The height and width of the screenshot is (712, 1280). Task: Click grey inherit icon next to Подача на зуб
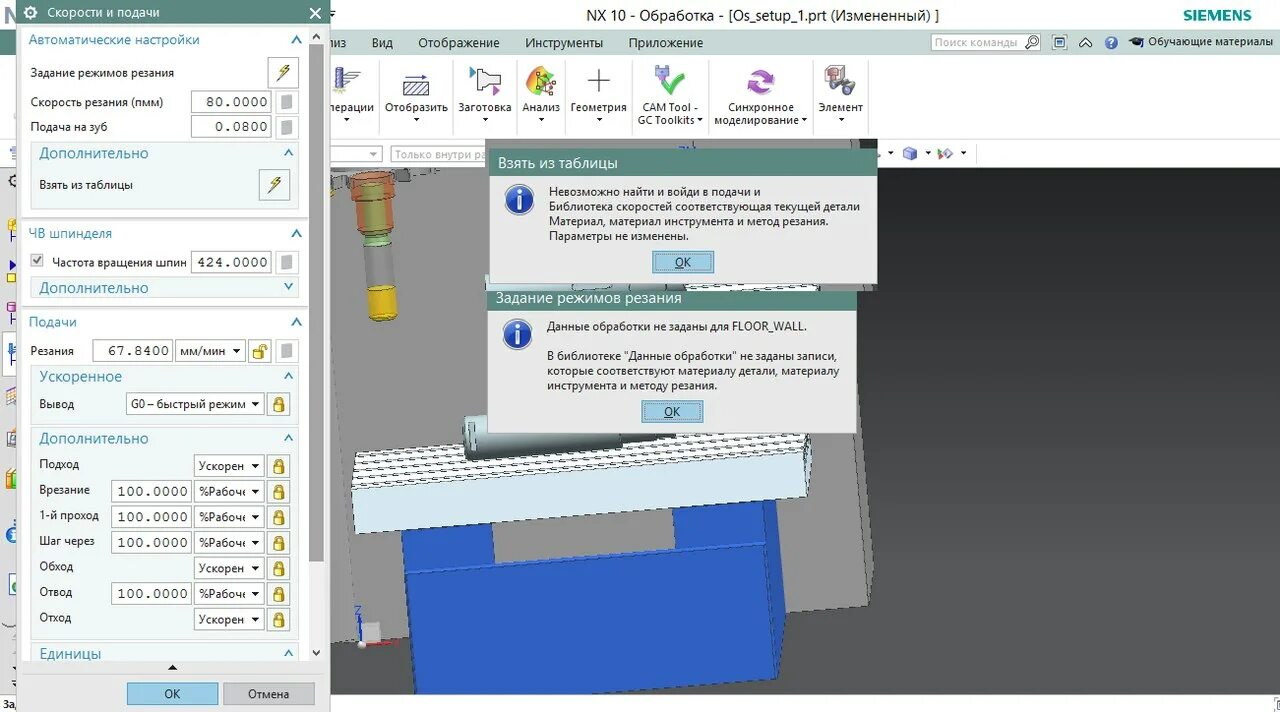(x=287, y=127)
